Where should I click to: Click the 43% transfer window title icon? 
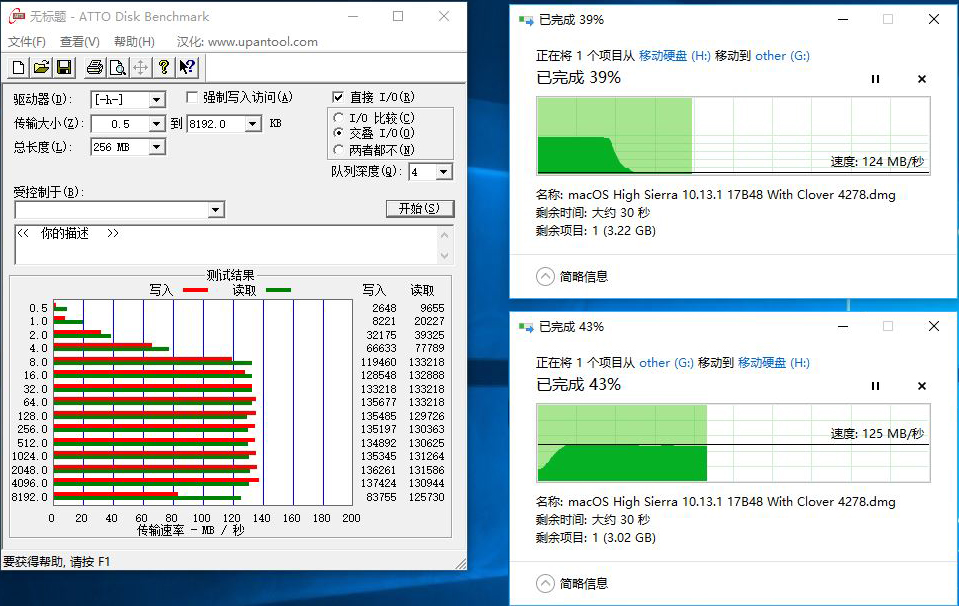click(526, 327)
